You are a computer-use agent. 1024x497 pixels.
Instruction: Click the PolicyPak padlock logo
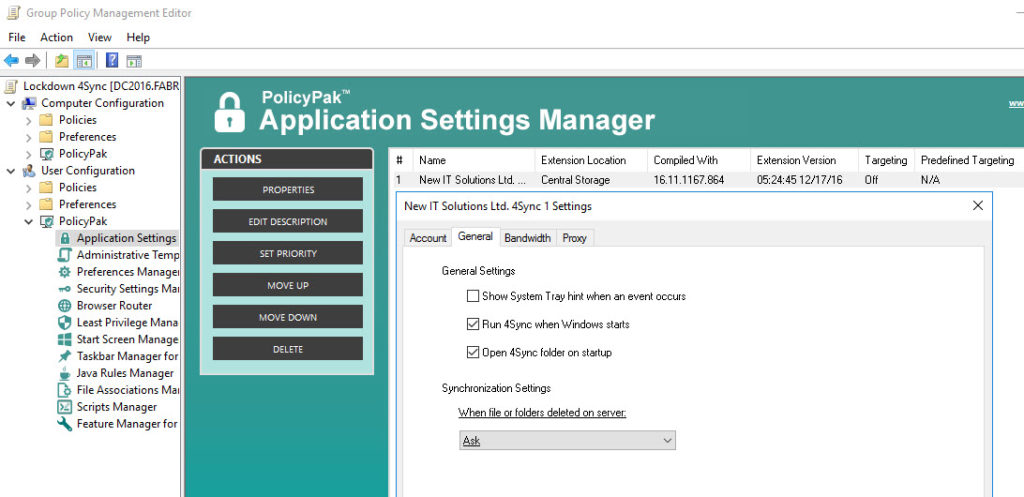click(x=230, y=112)
